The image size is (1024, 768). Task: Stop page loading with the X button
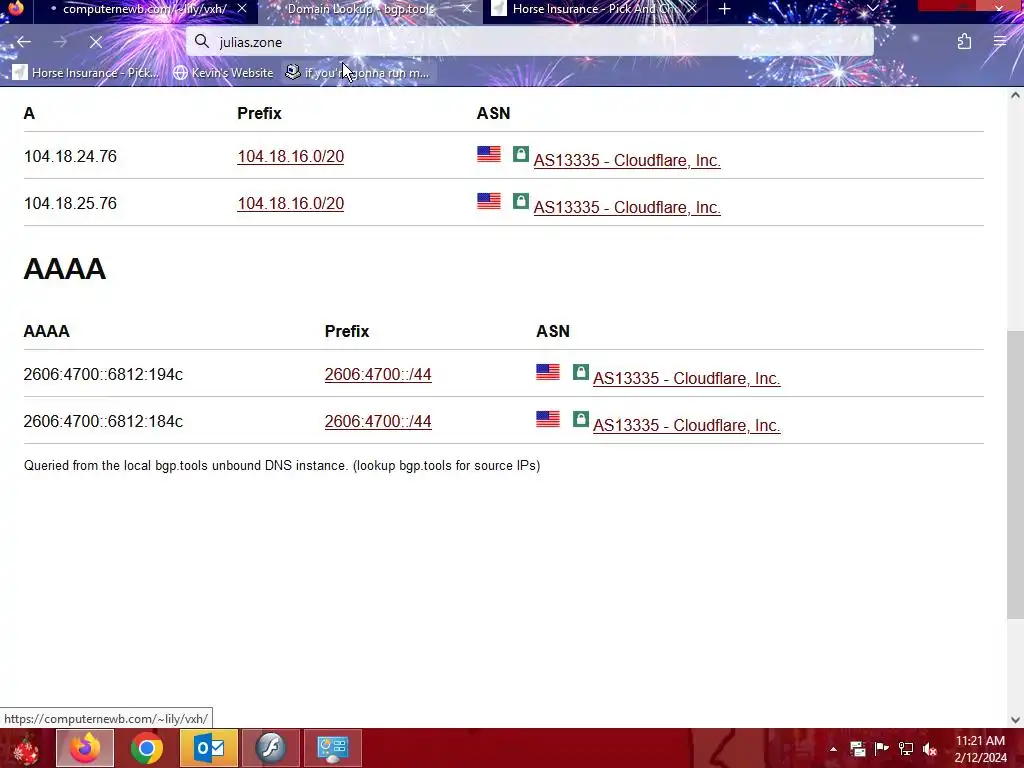[x=95, y=42]
